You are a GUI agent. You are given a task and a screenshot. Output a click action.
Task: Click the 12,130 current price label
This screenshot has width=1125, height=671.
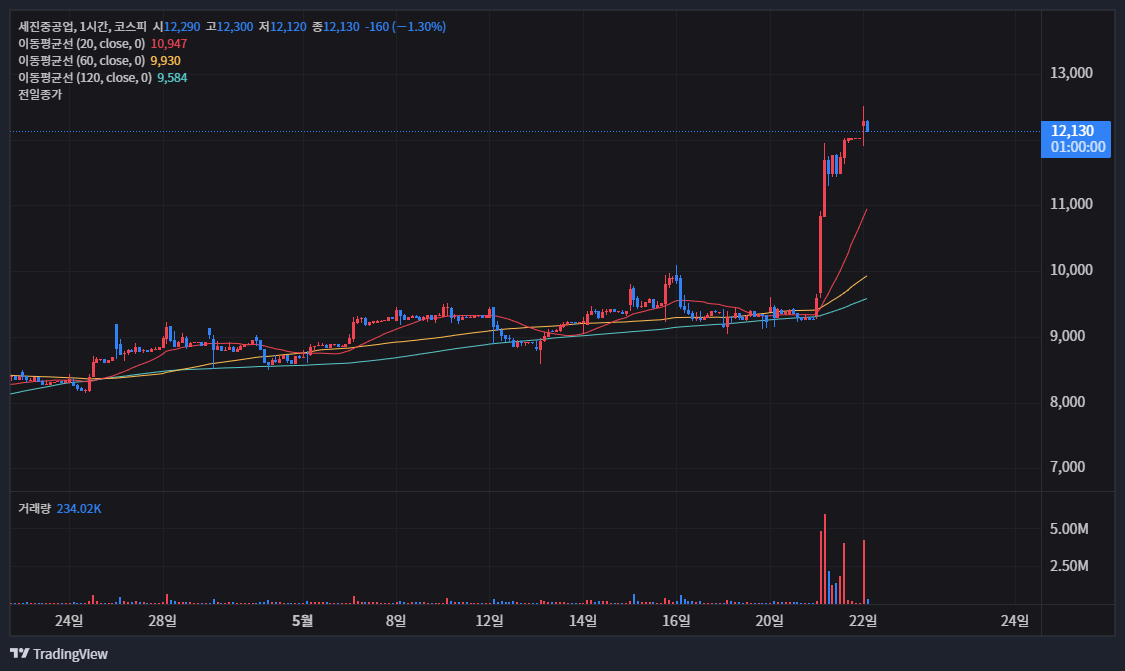tap(1075, 139)
